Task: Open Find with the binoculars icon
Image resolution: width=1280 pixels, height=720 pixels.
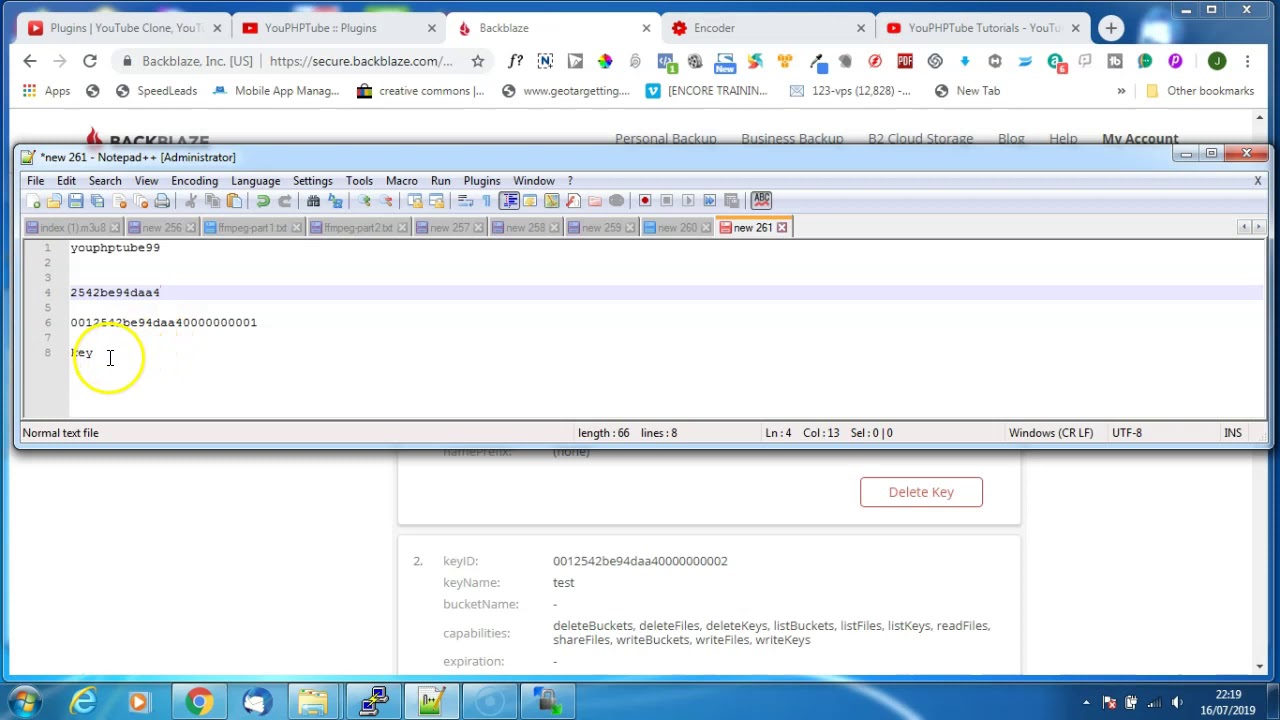Action: 313,201
